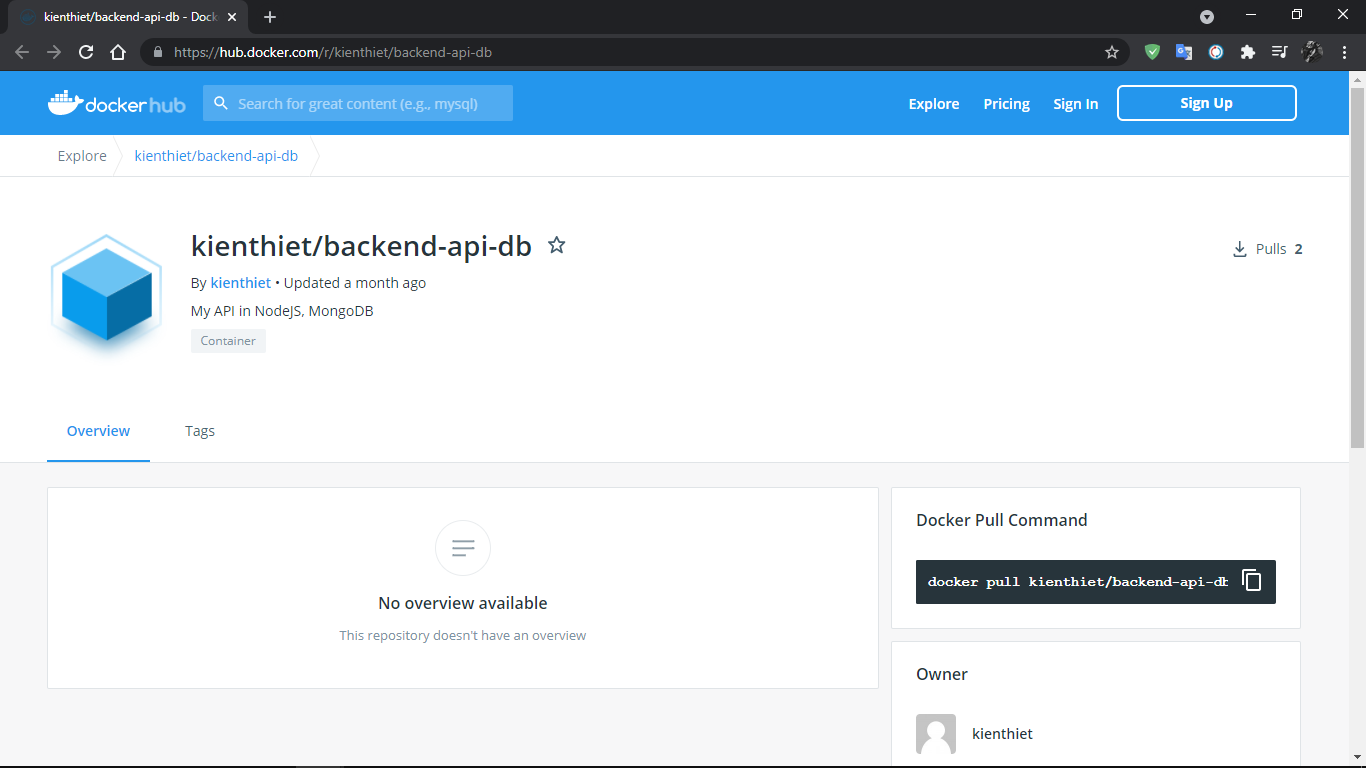1366x768 pixels.
Task: Open the Explore navigation link
Action: 933,104
